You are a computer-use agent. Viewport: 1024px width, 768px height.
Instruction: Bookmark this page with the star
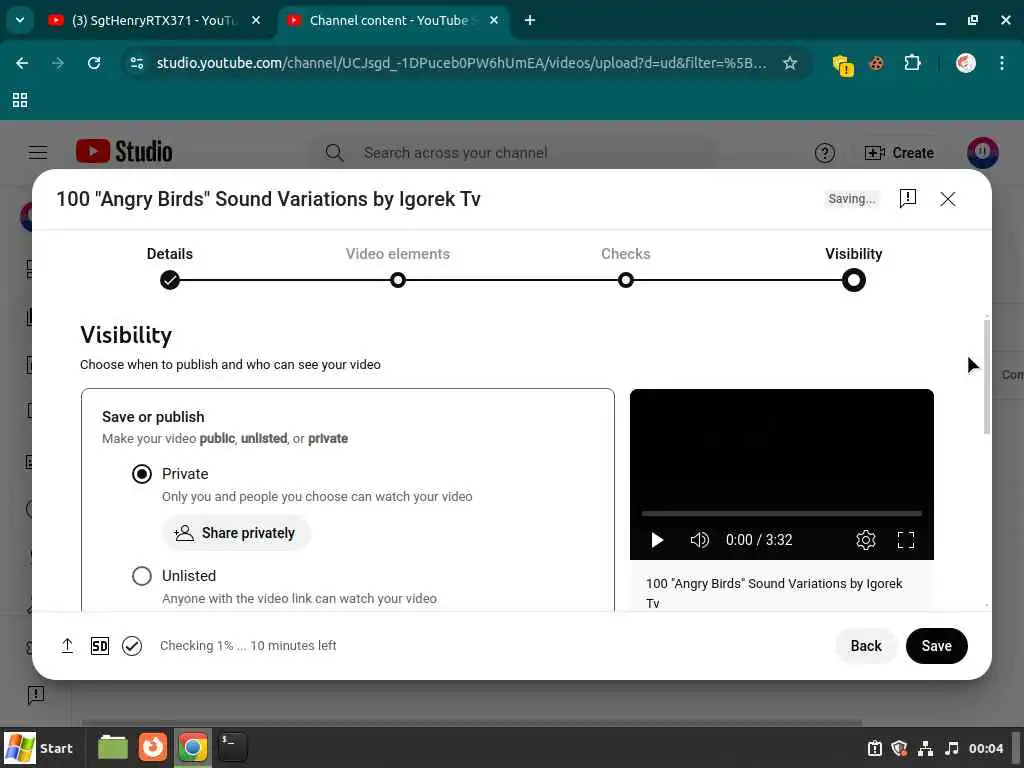tap(790, 63)
